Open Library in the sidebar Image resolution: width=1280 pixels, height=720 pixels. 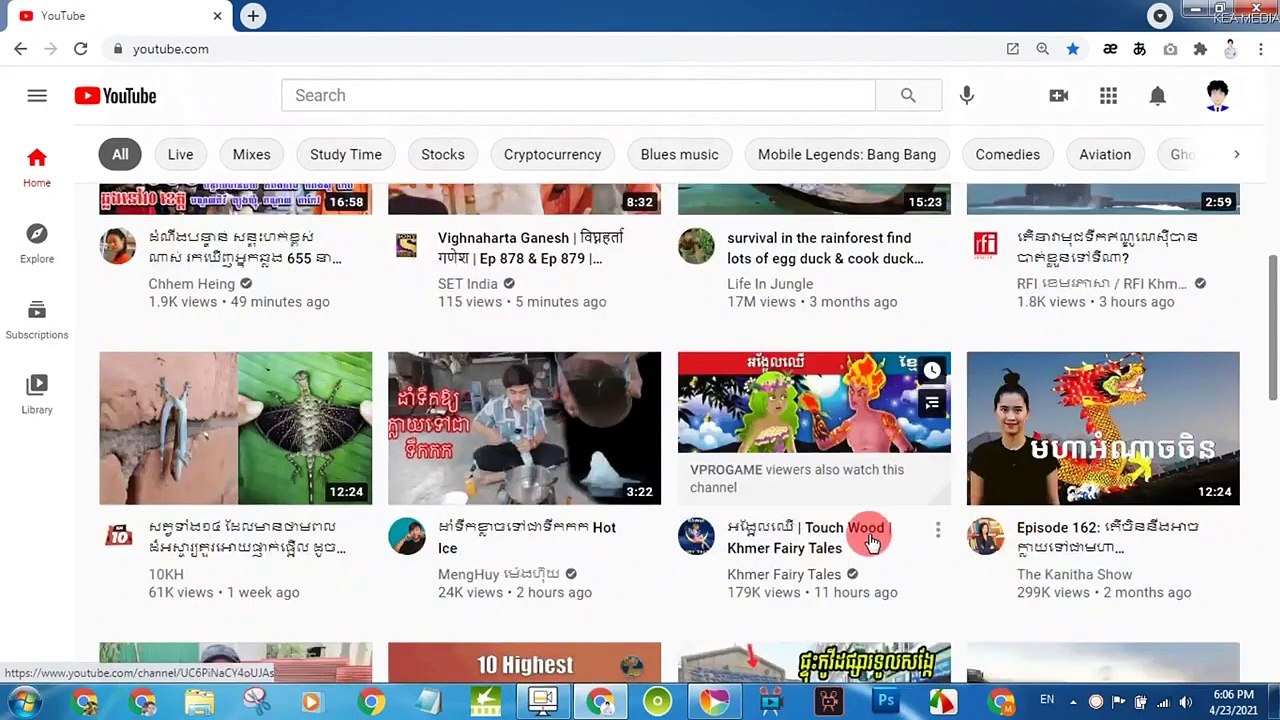(x=37, y=395)
